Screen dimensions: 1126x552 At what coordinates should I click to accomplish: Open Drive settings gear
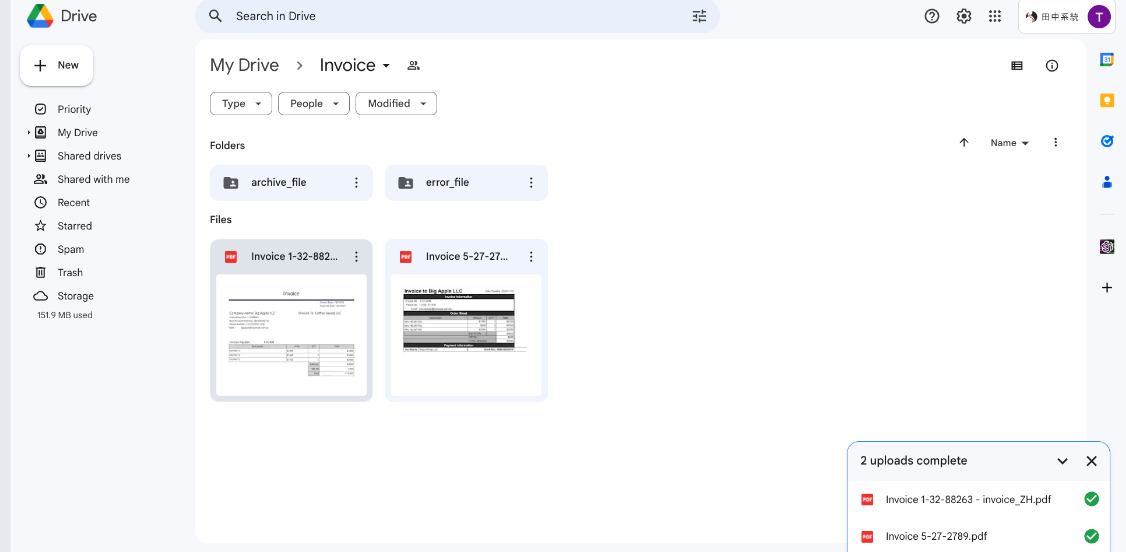pos(964,16)
